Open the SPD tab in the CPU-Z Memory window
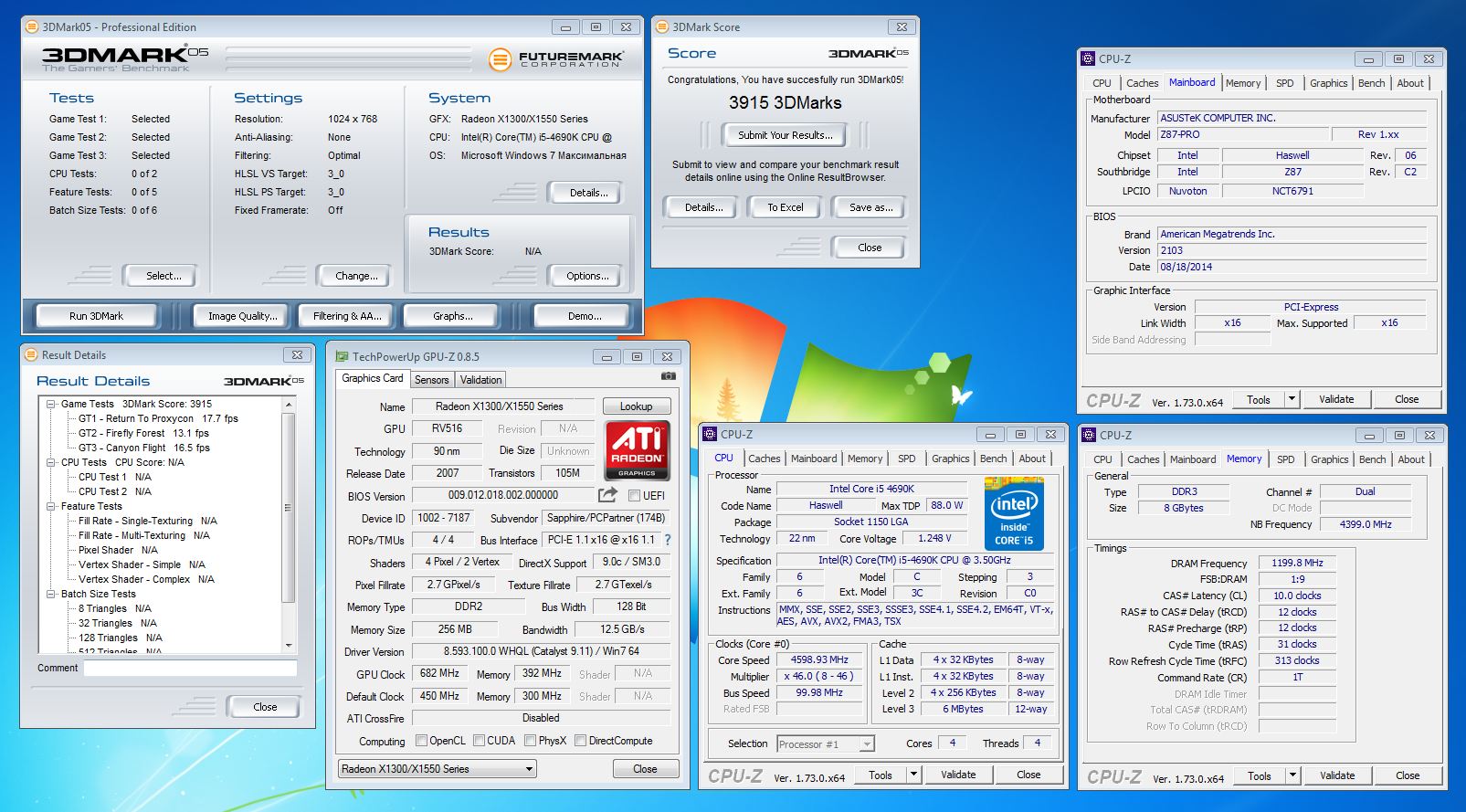The height and width of the screenshot is (812, 1466). [x=1285, y=459]
